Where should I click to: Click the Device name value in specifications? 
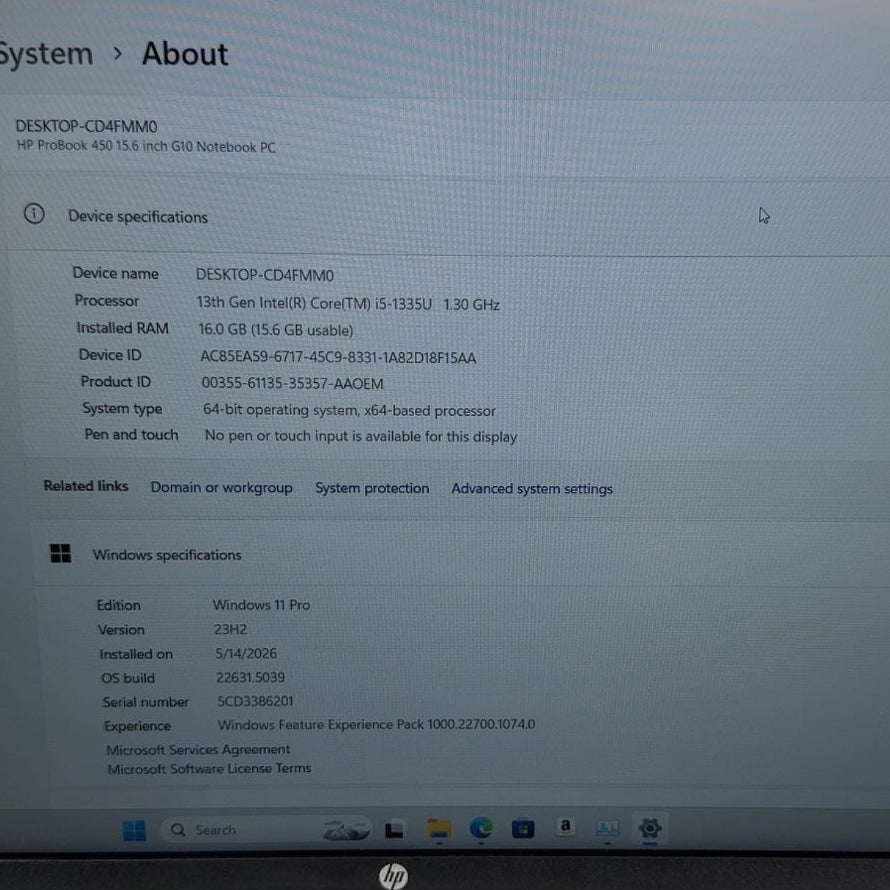[265, 275]
